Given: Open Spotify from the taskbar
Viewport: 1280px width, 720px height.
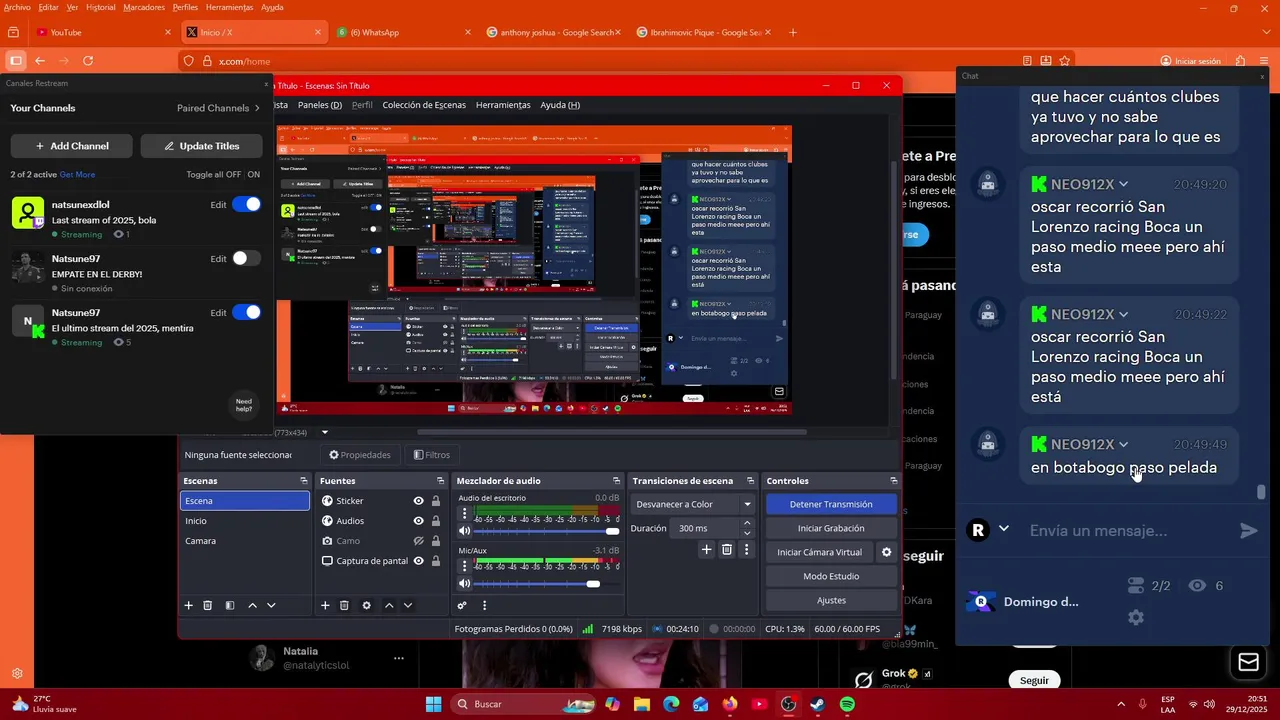Looking at the screenshot, I should (x=847, y=704).
